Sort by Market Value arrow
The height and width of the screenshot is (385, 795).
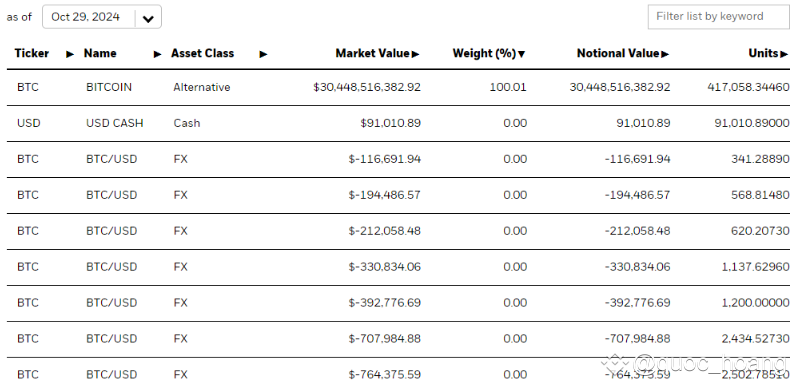coord(416,54)
